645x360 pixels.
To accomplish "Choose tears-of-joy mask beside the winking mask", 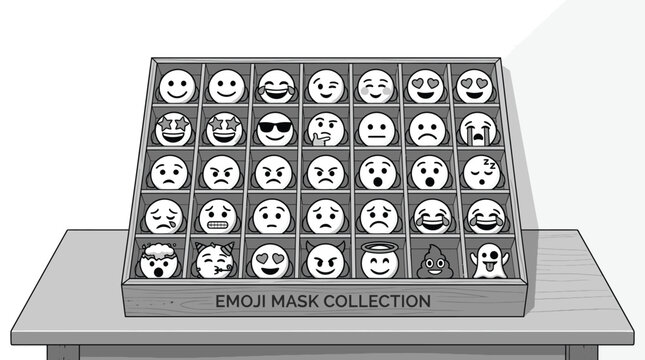I will tap(276, 86).
